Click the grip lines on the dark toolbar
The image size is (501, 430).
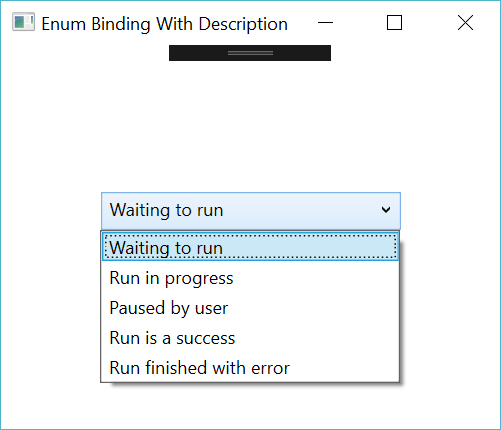(x=250, y=53)
